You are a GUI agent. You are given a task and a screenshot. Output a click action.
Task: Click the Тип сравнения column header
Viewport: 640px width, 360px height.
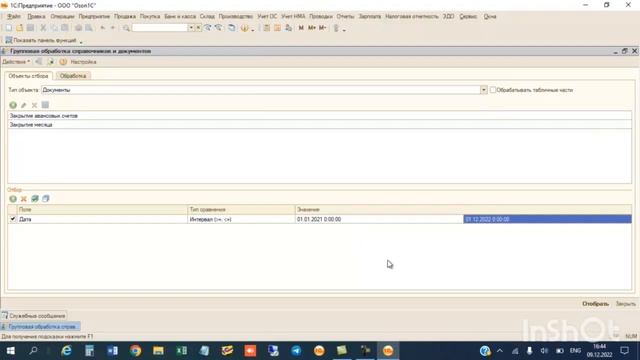[241, 209]
